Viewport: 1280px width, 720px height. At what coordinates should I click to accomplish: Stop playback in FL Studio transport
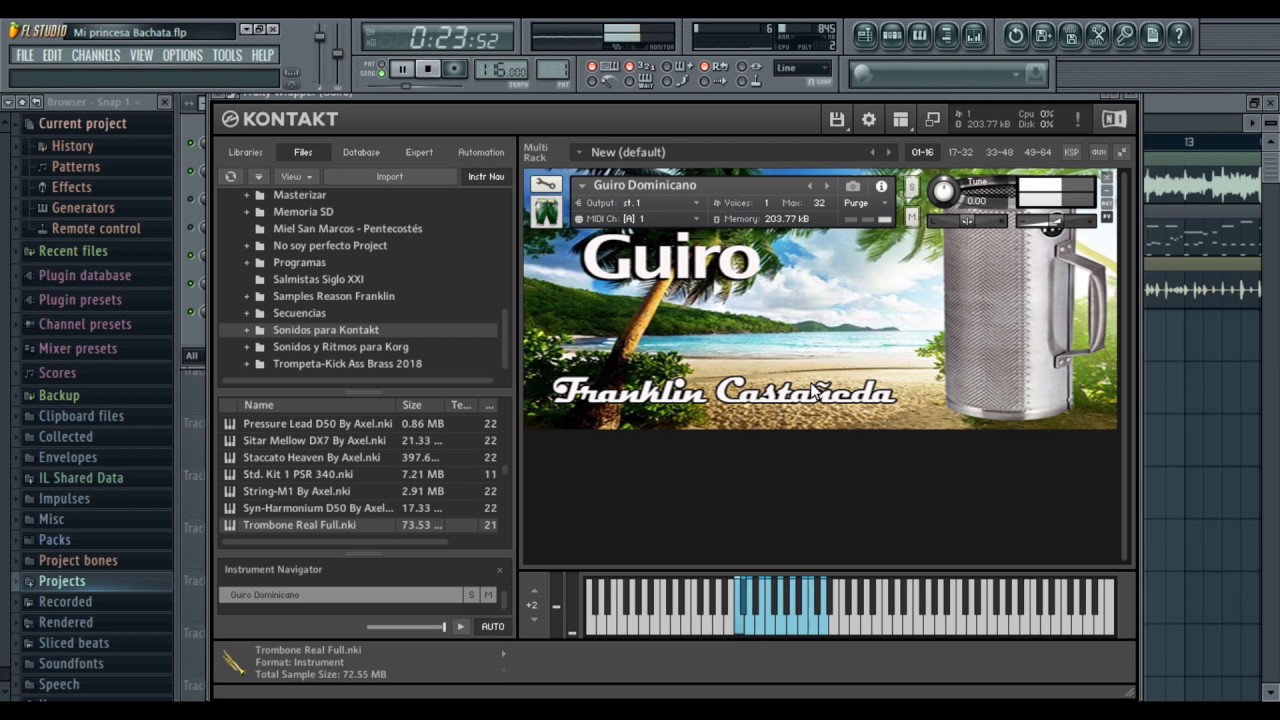click(427, 69)
